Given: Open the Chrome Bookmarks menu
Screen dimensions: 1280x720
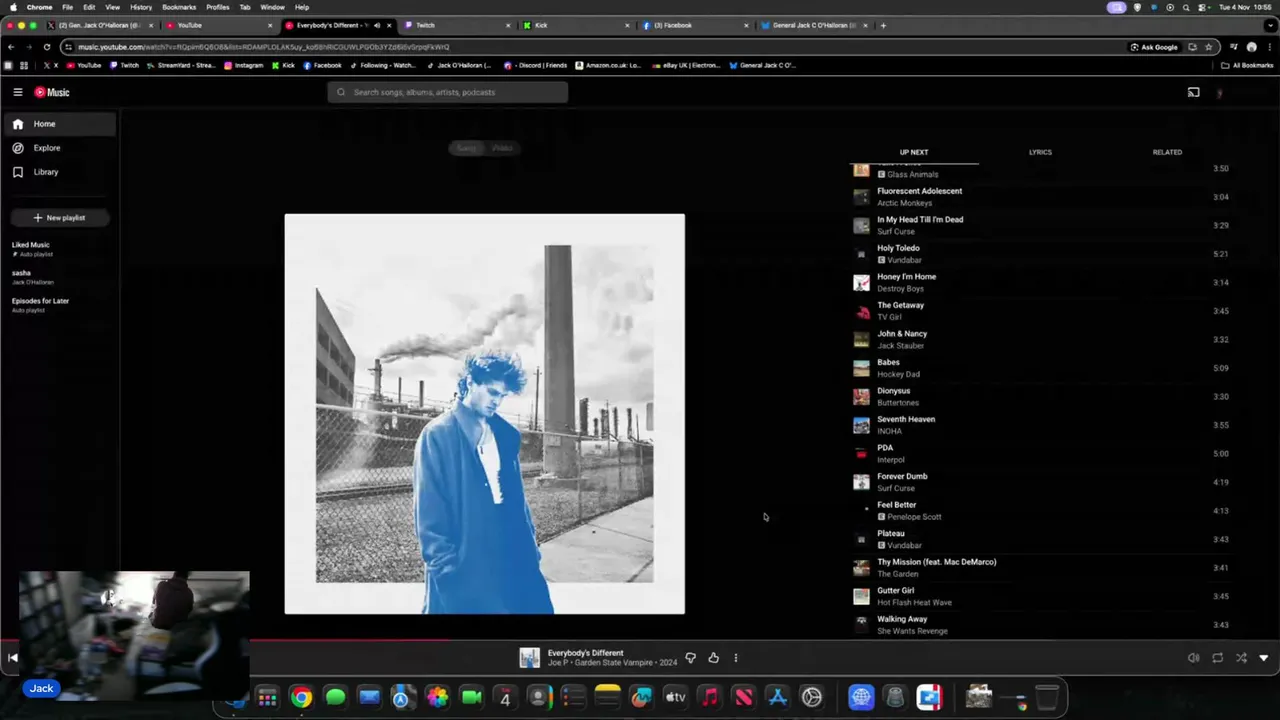Looking at the screenshot, I should point(179,7).
